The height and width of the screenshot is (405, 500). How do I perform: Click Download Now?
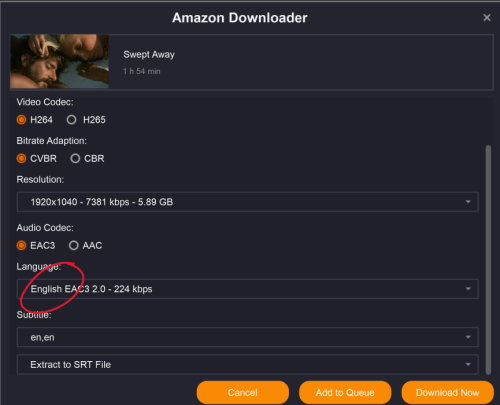click(x=448, y=393)
